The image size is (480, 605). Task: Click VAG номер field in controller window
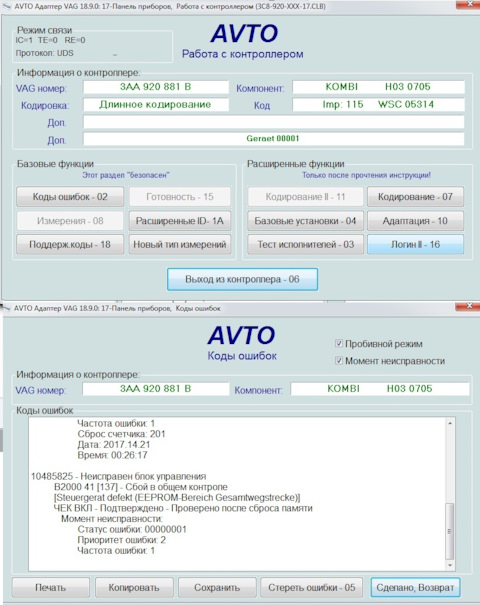(x=156, y=87)
